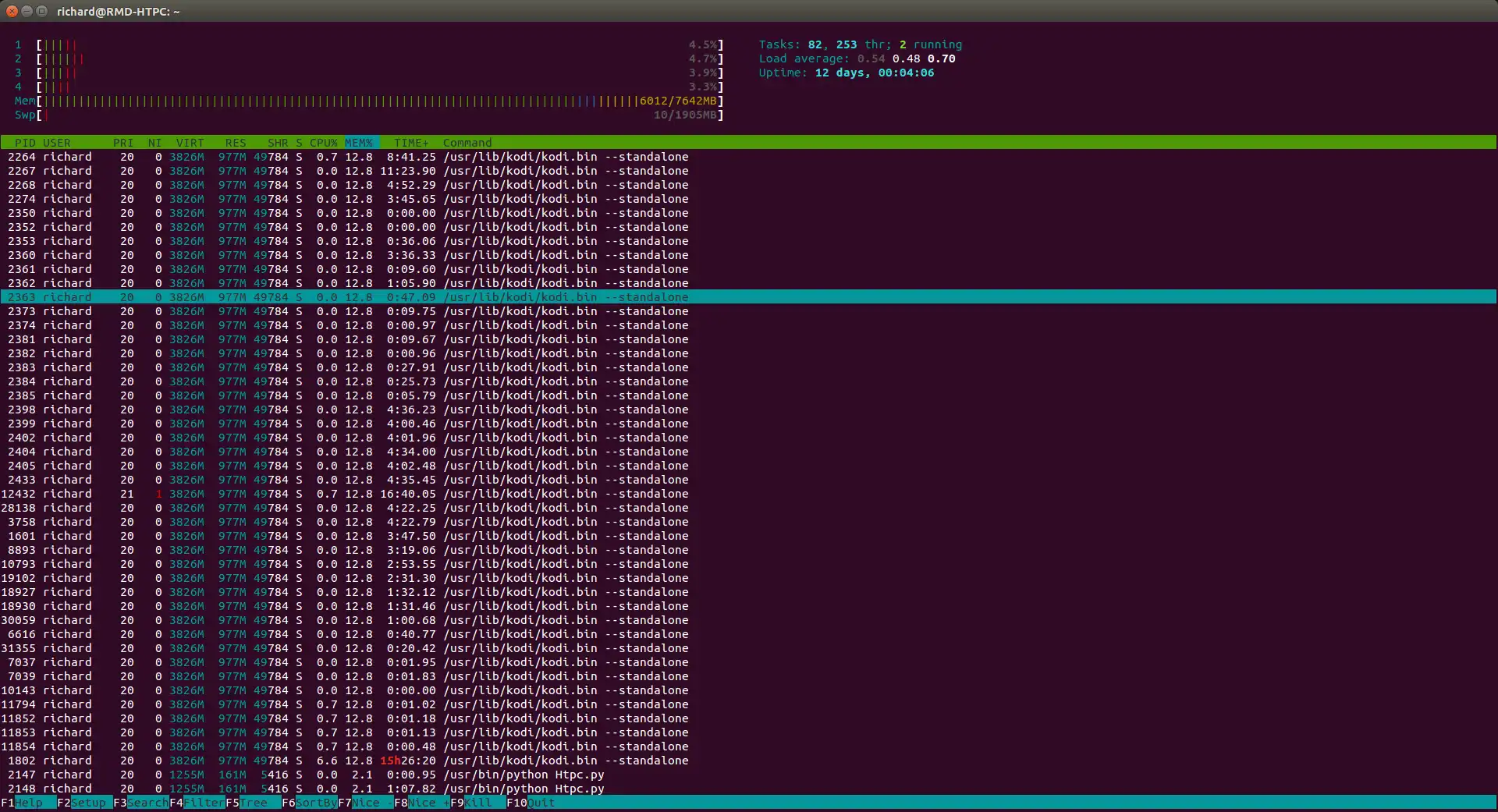Select the process row with PID 2353
Screen dimensions: 1498x812
tap(748, 241)
